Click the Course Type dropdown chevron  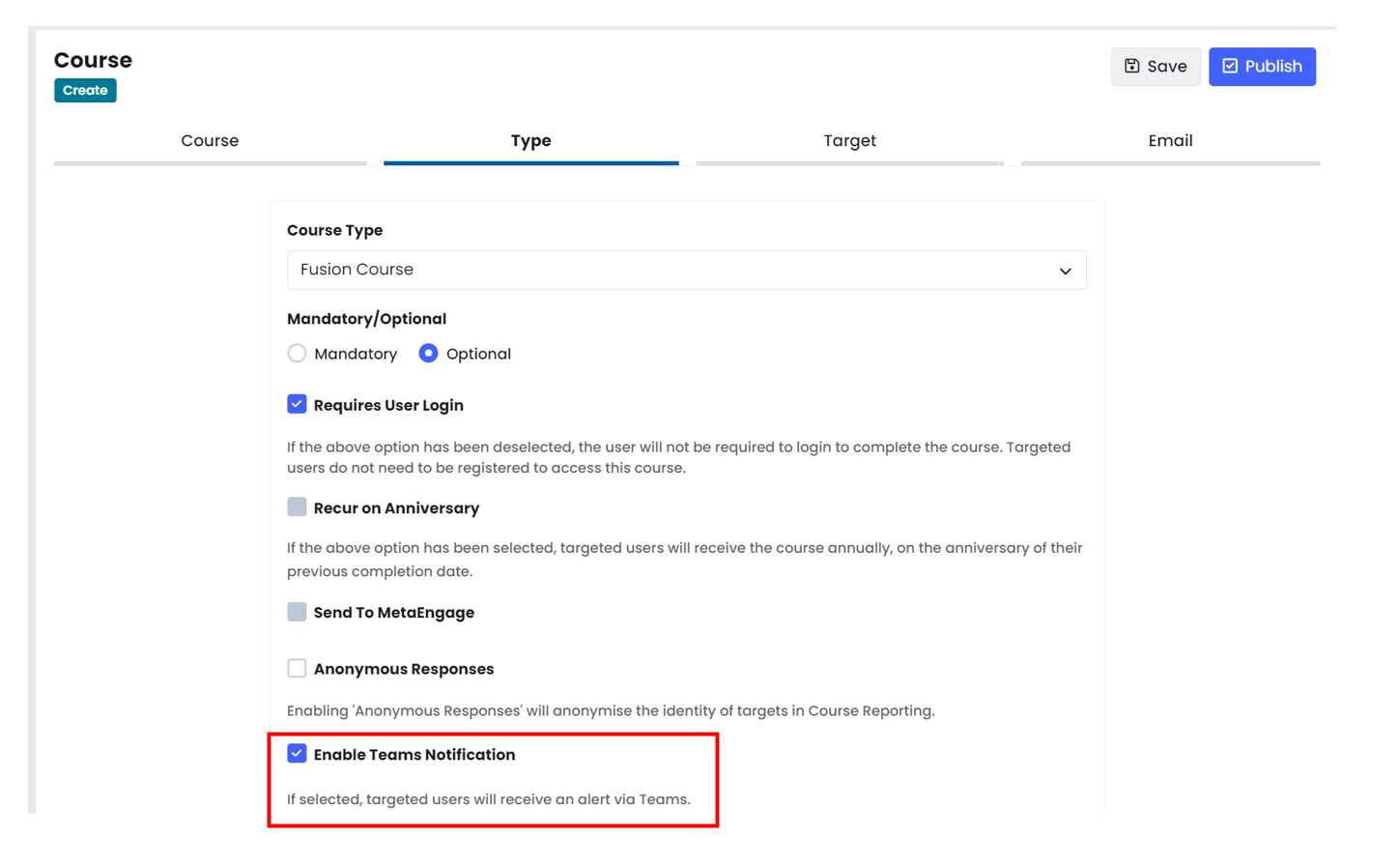pyautogui.click(x=1065, y=271)
